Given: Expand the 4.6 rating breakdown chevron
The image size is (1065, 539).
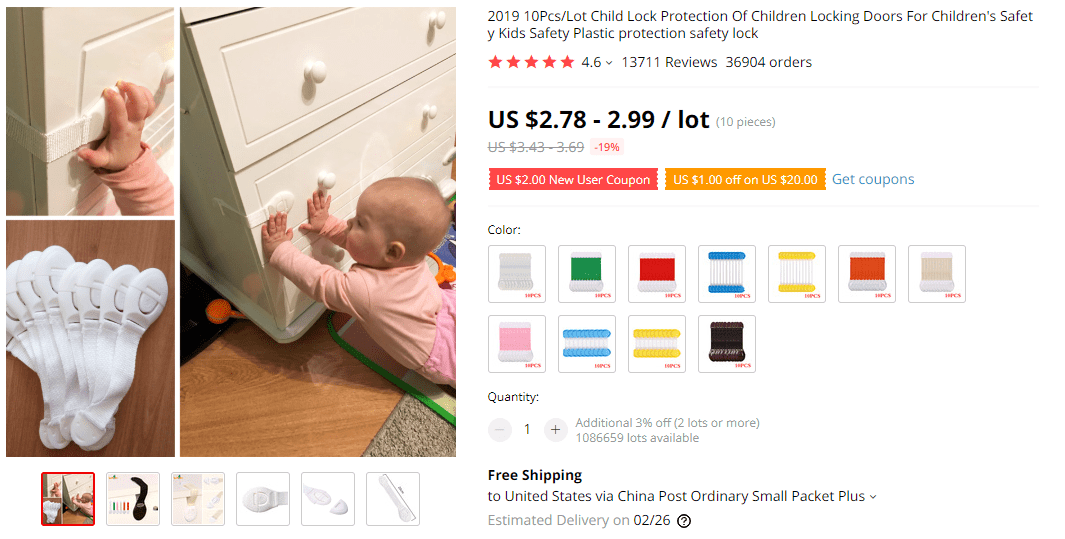Looking at the screenshot, I should tap(609, 63).
